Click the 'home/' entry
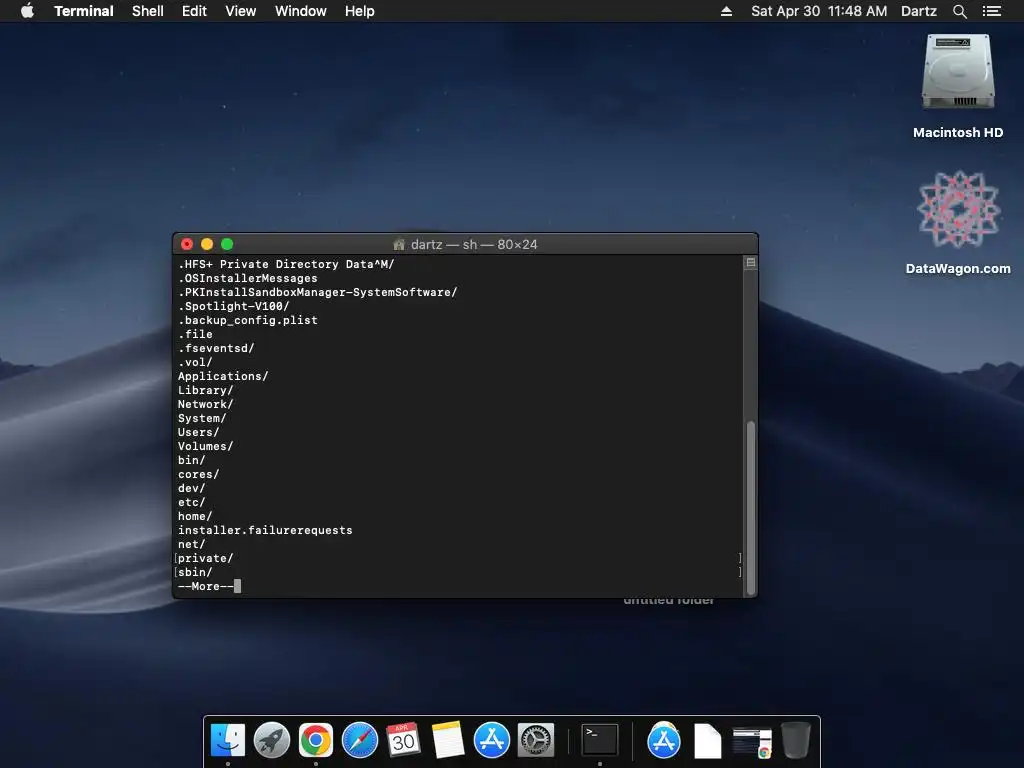The width and height of the screenshot is (1024, 768). (195, 517)
